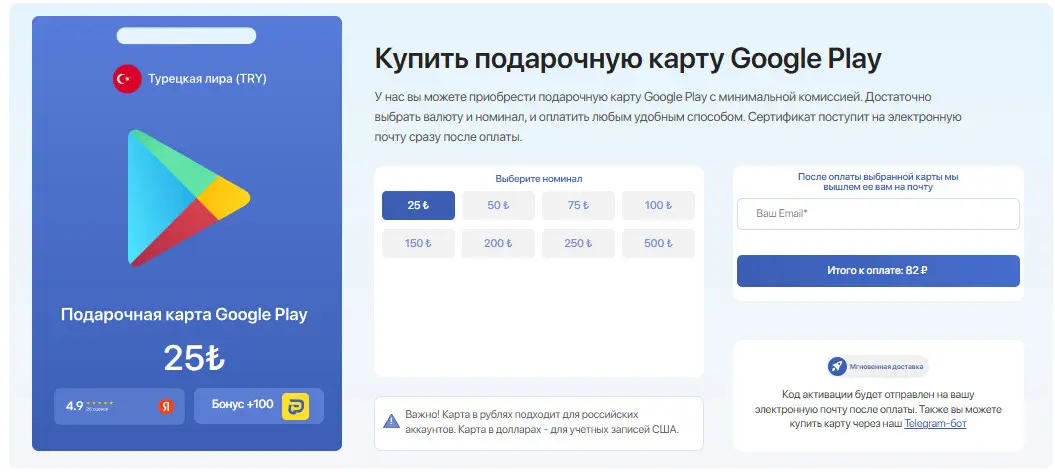
Task: Pick the 150 ₺ denomination
Action: point(418,243)
